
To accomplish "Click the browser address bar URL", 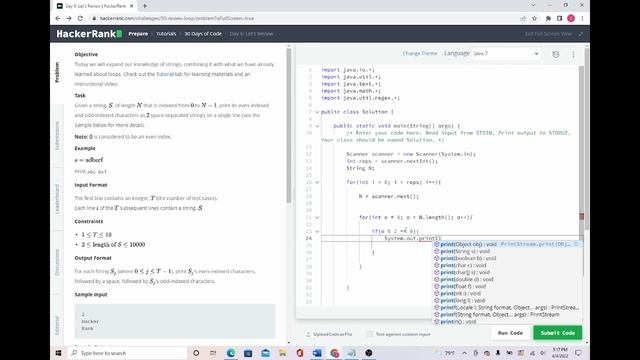I will pyautogui.click(x=176, y=18).
